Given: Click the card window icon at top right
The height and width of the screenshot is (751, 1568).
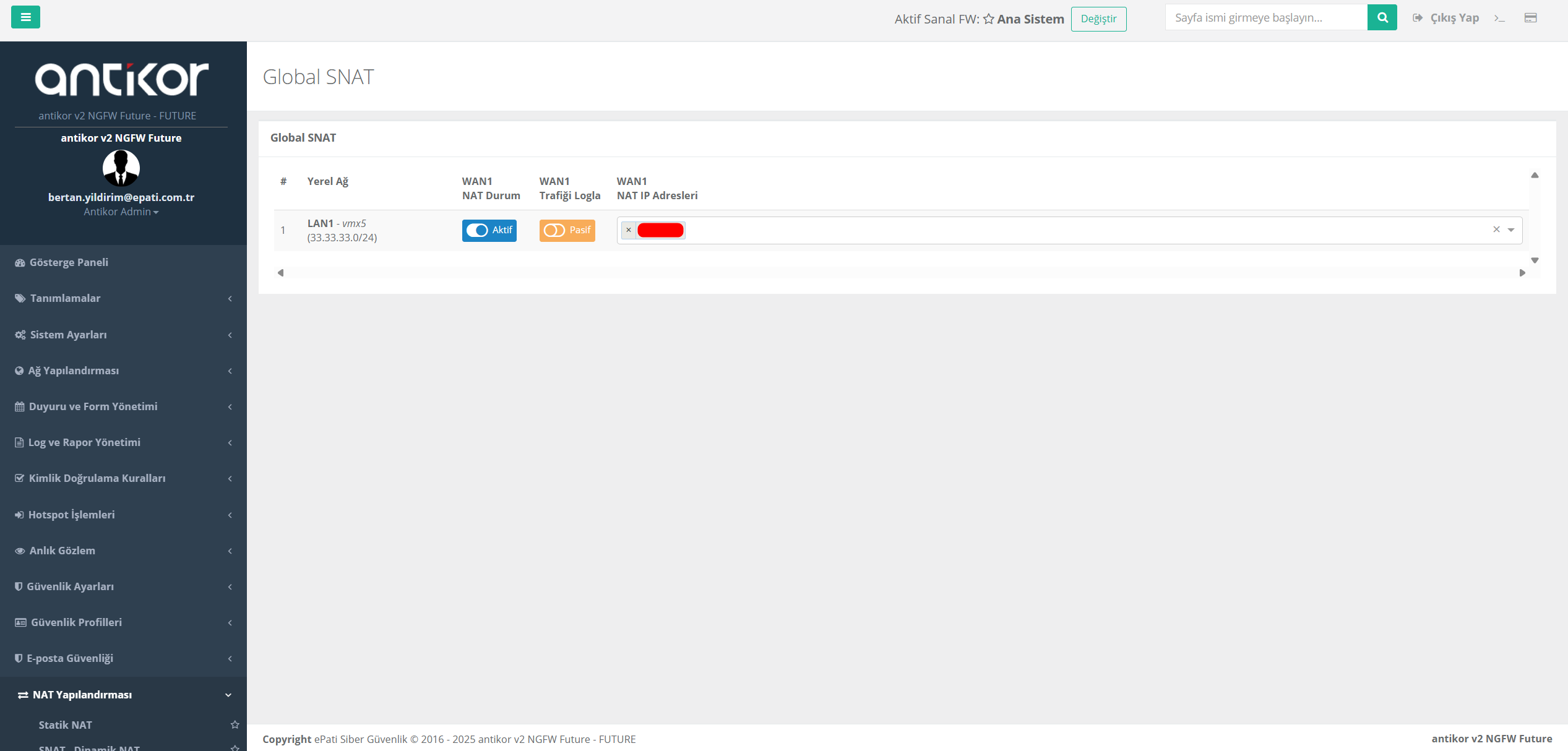Looking at the screenshot, I should click(x=1530, y=18).
